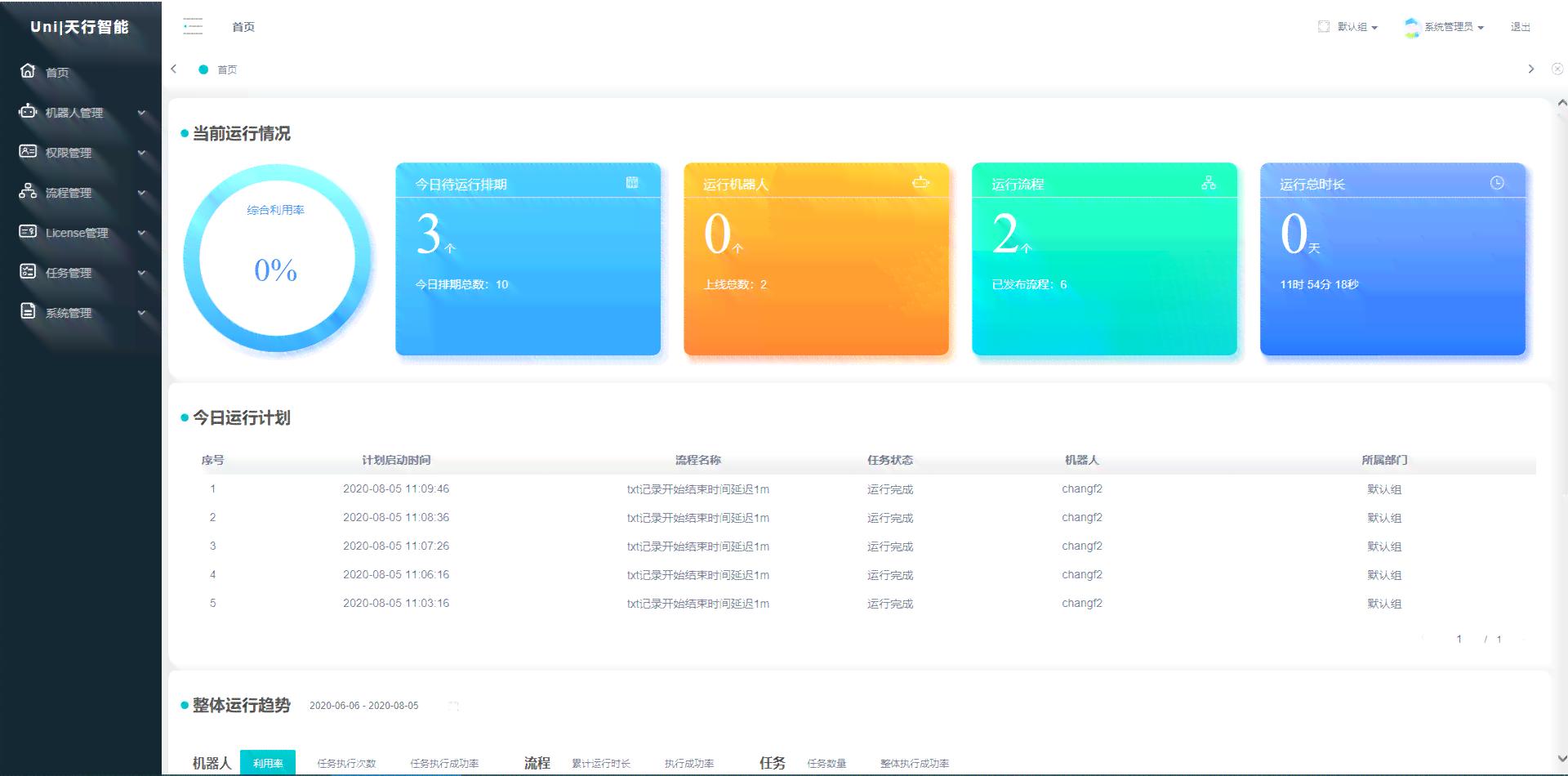The height and width of the screenshot is (776, 1568).
Task: Expand the 权限管理 submenu chevron
Action: 141,153
